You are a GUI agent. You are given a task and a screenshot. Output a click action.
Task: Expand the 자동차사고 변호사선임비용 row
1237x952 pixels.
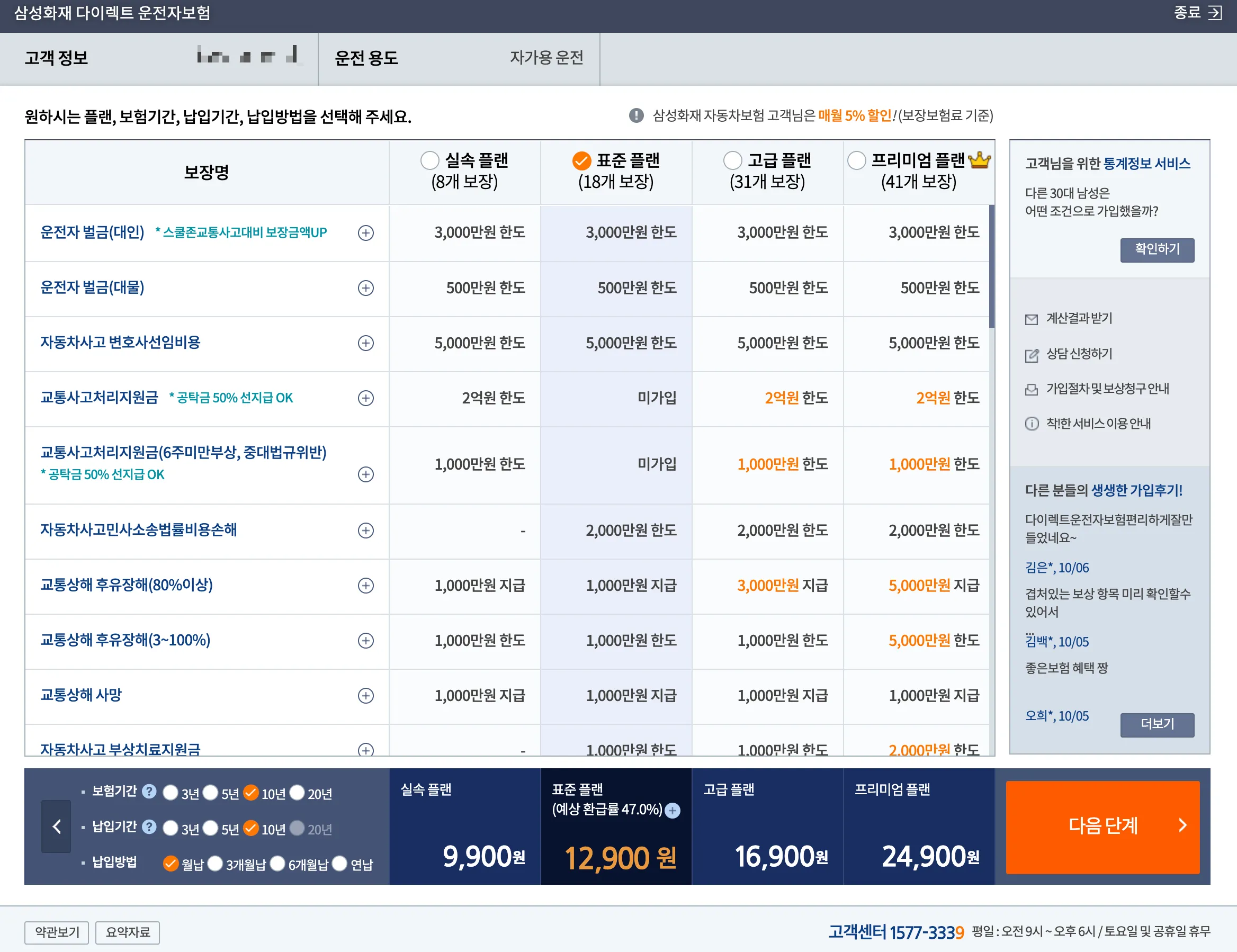click(366, 343)
